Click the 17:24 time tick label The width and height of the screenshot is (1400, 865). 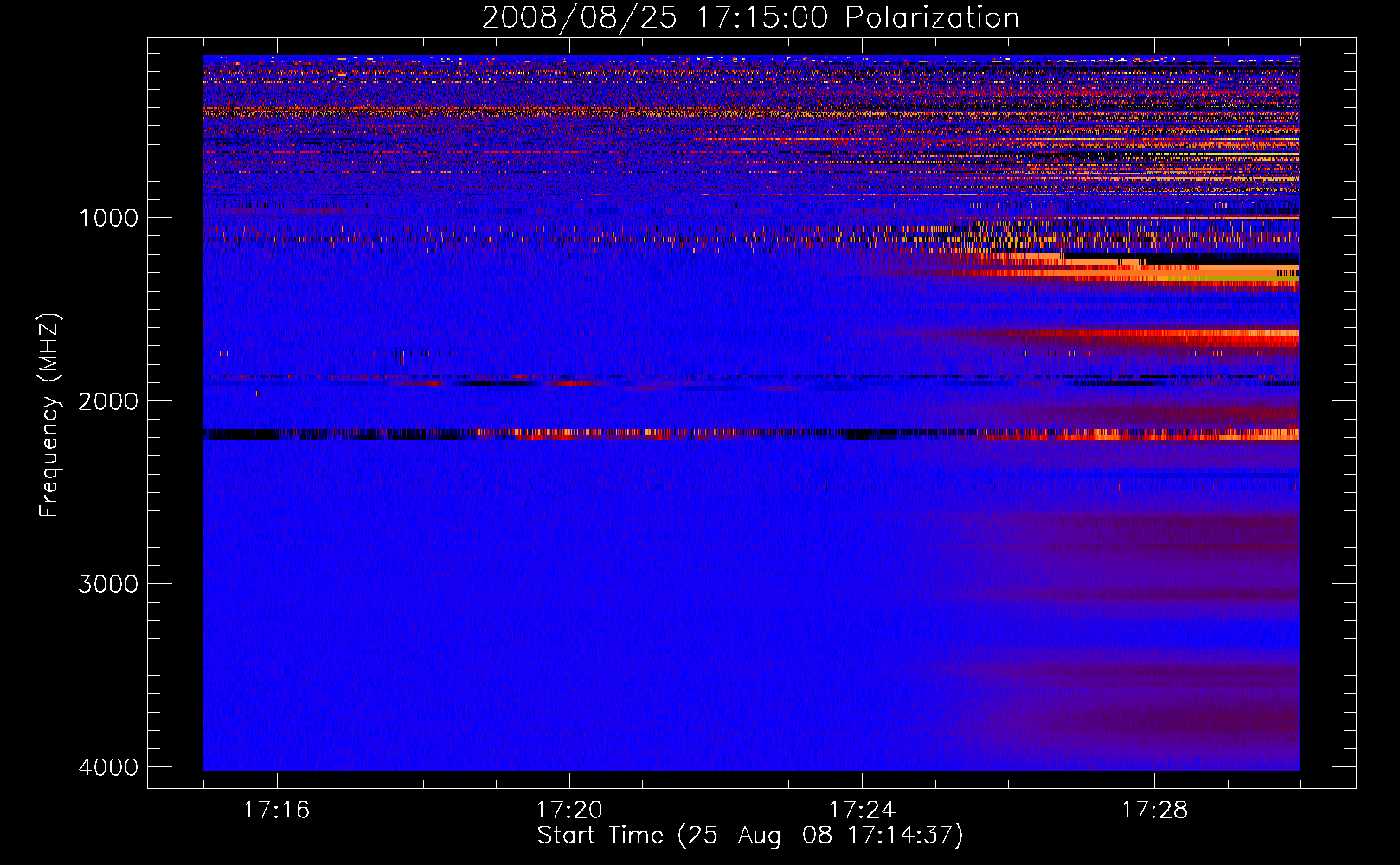(862, 810)
